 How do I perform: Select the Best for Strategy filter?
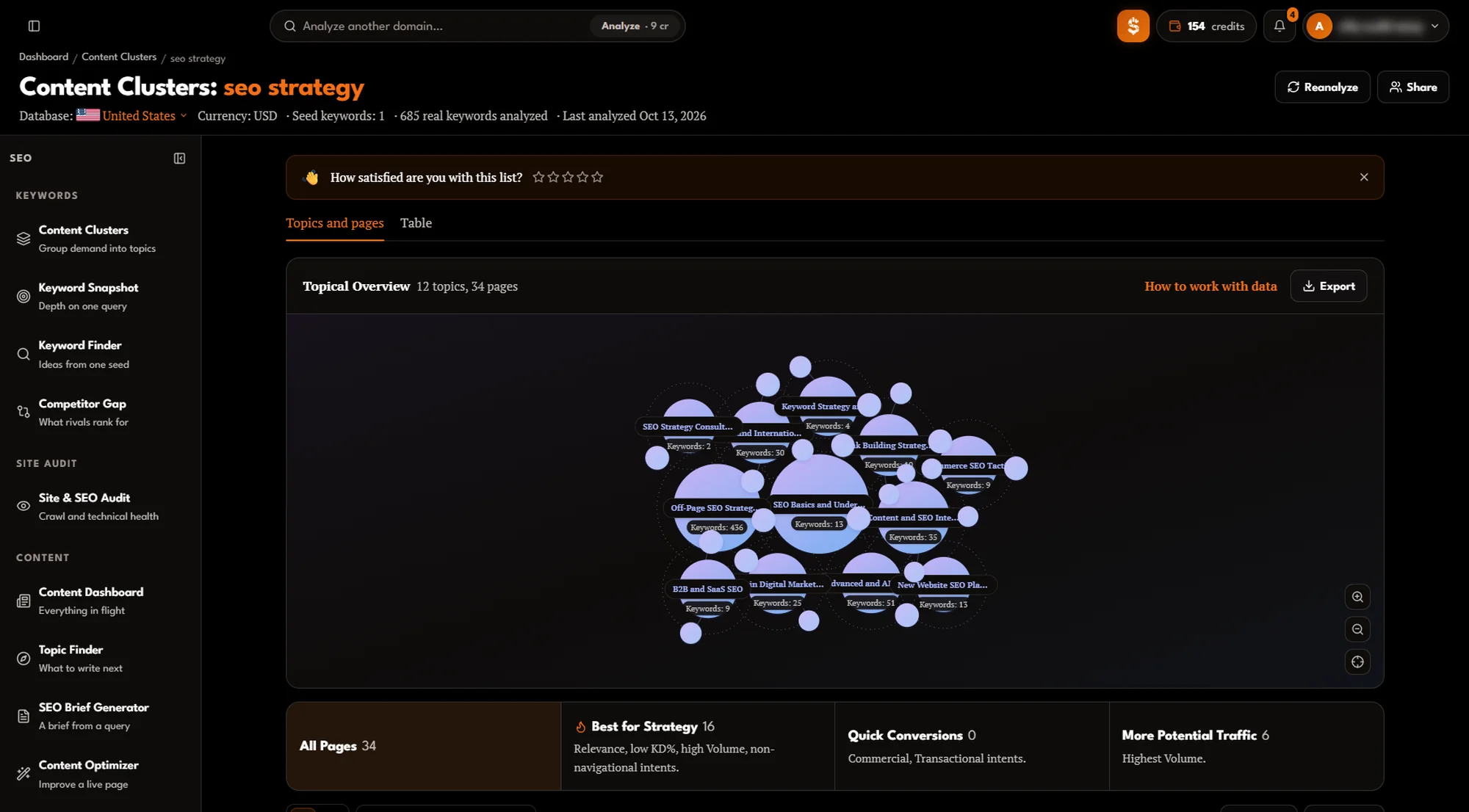pyautogui.click(x=698, y=747)
